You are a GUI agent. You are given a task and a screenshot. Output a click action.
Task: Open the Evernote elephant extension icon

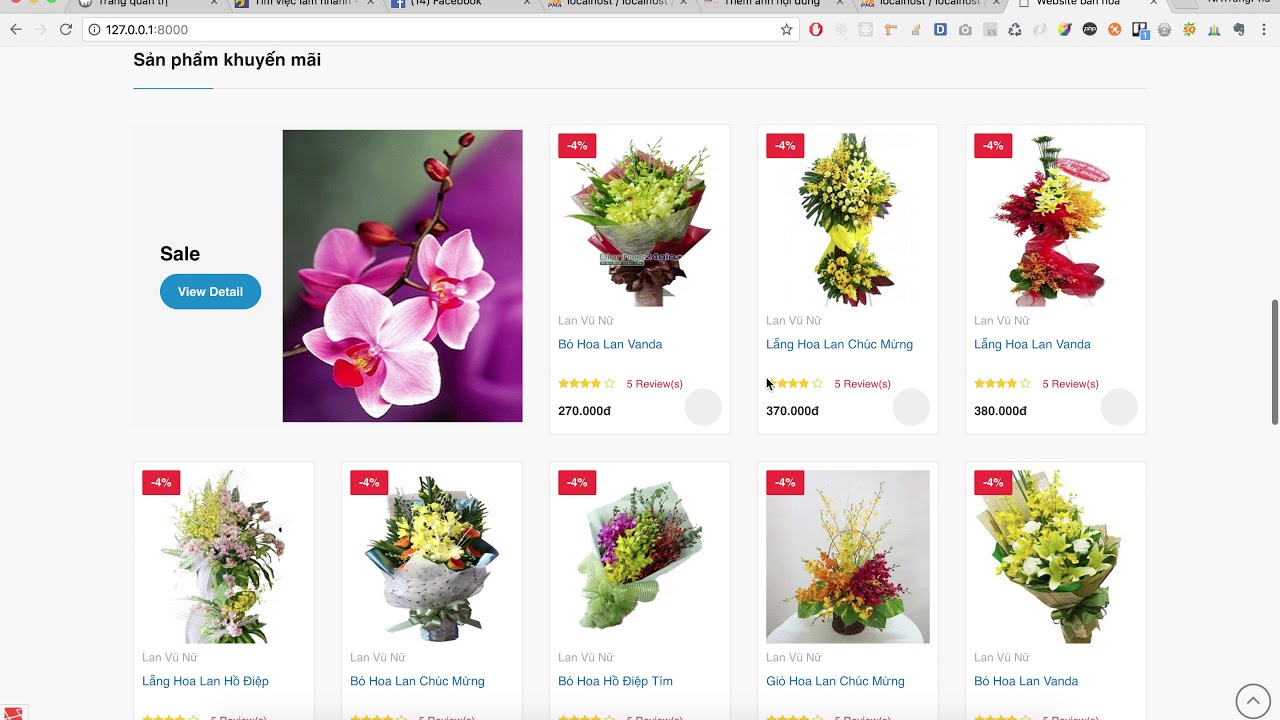tap(1239, 30)
